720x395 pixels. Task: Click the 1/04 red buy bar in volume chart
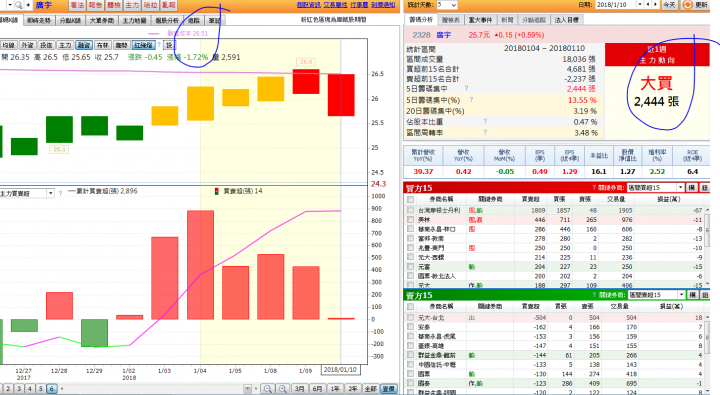[200, 265]
